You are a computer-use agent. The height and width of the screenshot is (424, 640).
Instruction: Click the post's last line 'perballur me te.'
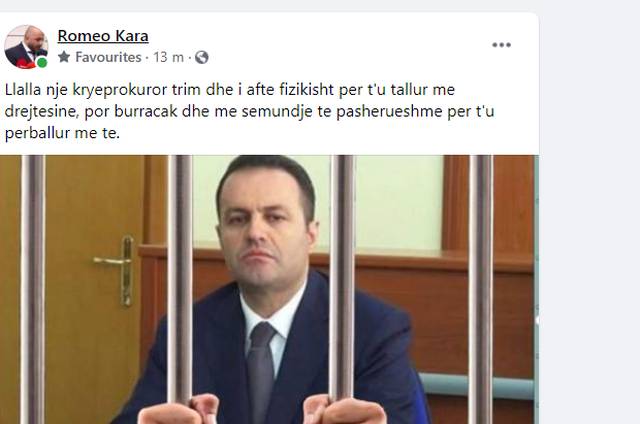coord(62,133)
